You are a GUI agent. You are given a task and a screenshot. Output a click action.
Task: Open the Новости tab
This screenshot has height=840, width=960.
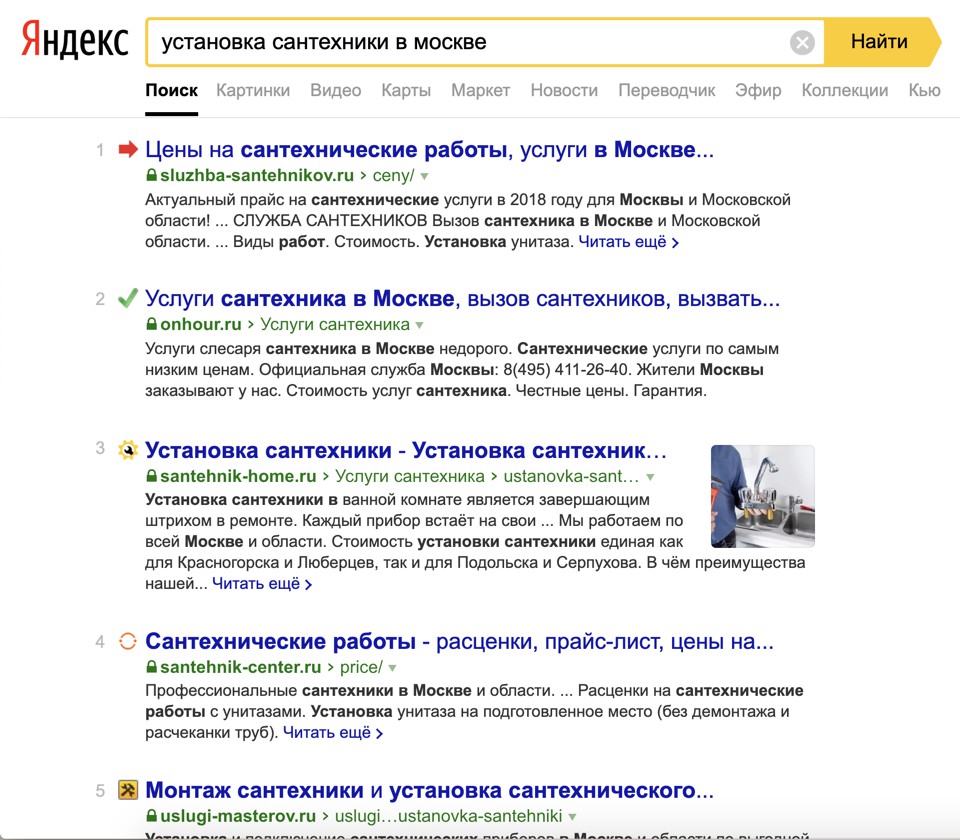[564, 91]
